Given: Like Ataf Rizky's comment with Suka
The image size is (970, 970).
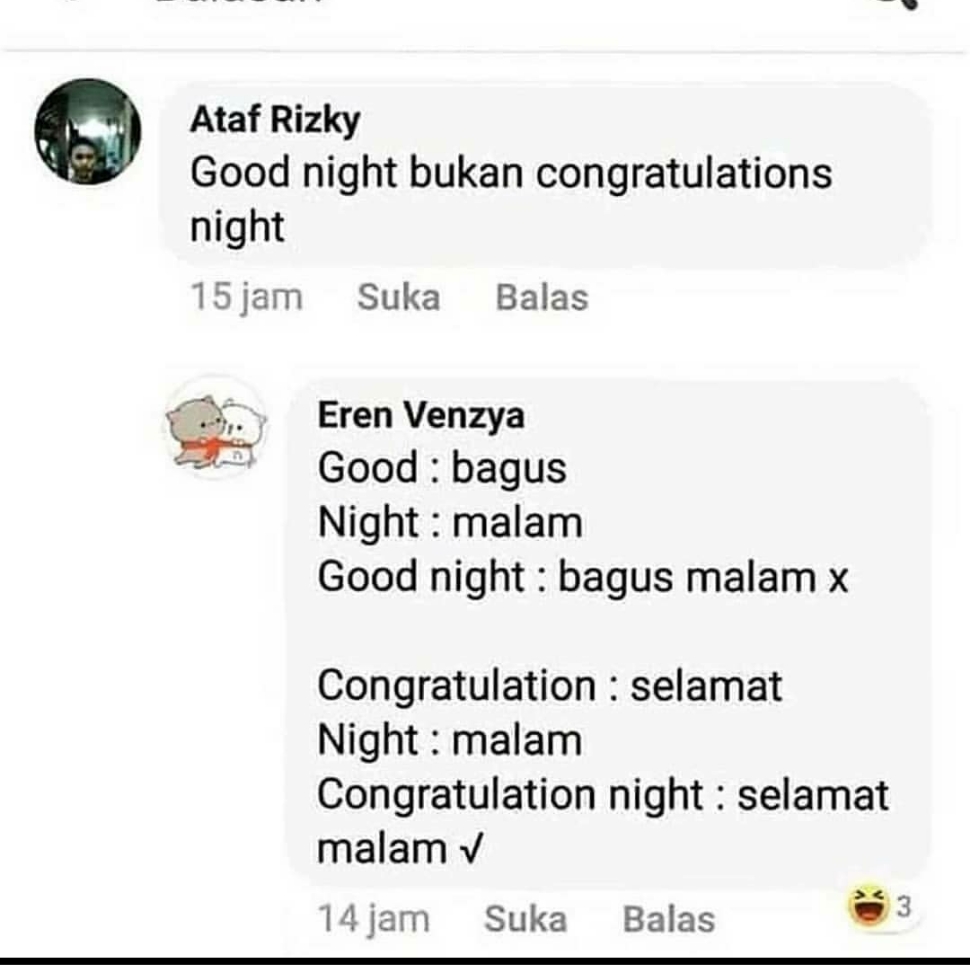Looking at the screenshot, I should 399,297.
